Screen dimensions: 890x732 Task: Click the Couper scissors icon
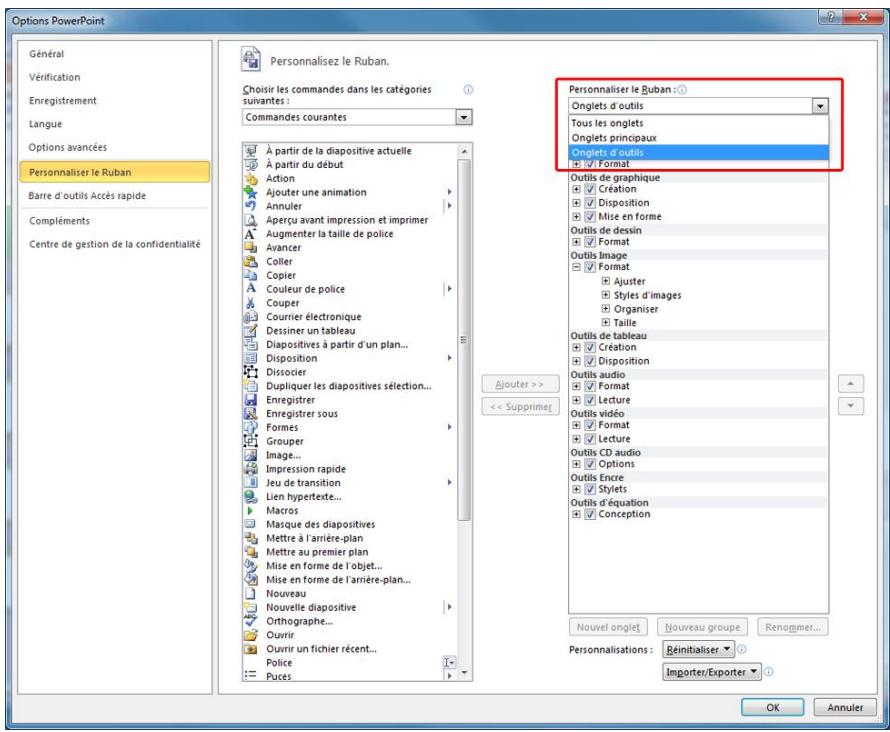pyautogui.click(x=250, y=303)
